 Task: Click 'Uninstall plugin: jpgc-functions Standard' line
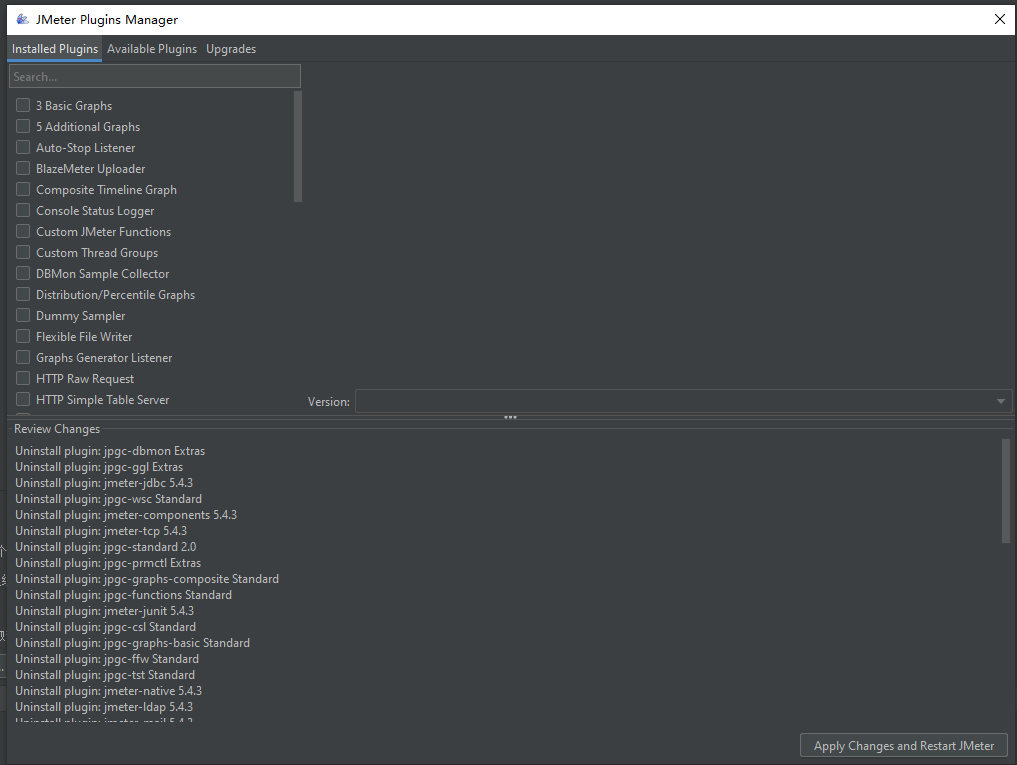click(x=123, y=595)
